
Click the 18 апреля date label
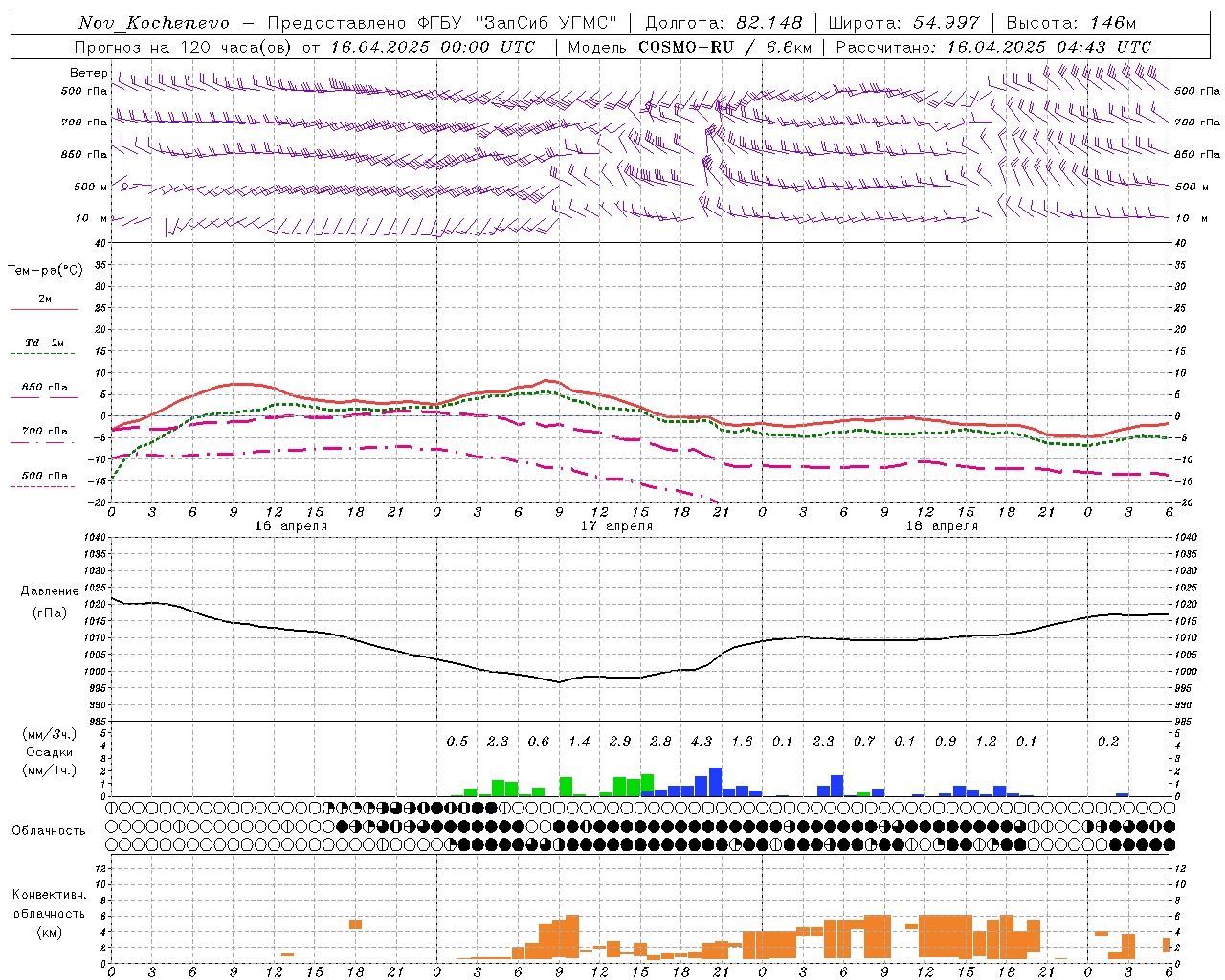click(942, 526)
